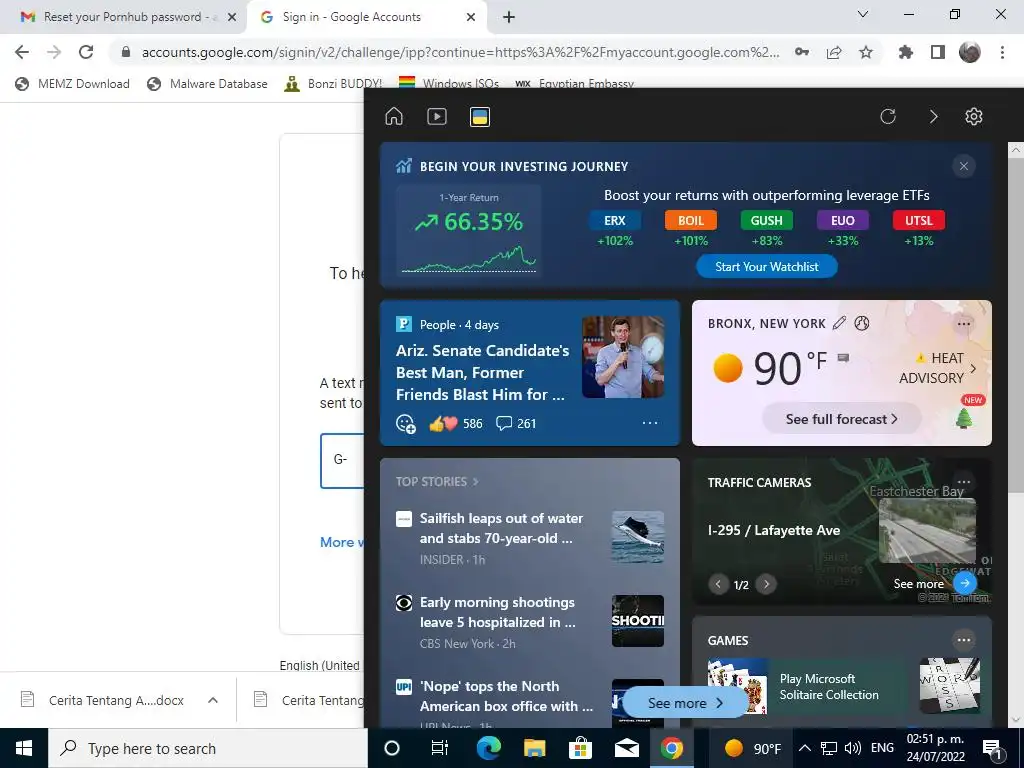Open the 'Nope' tops box office story
1024x768 pixels.
coord(506,696)
